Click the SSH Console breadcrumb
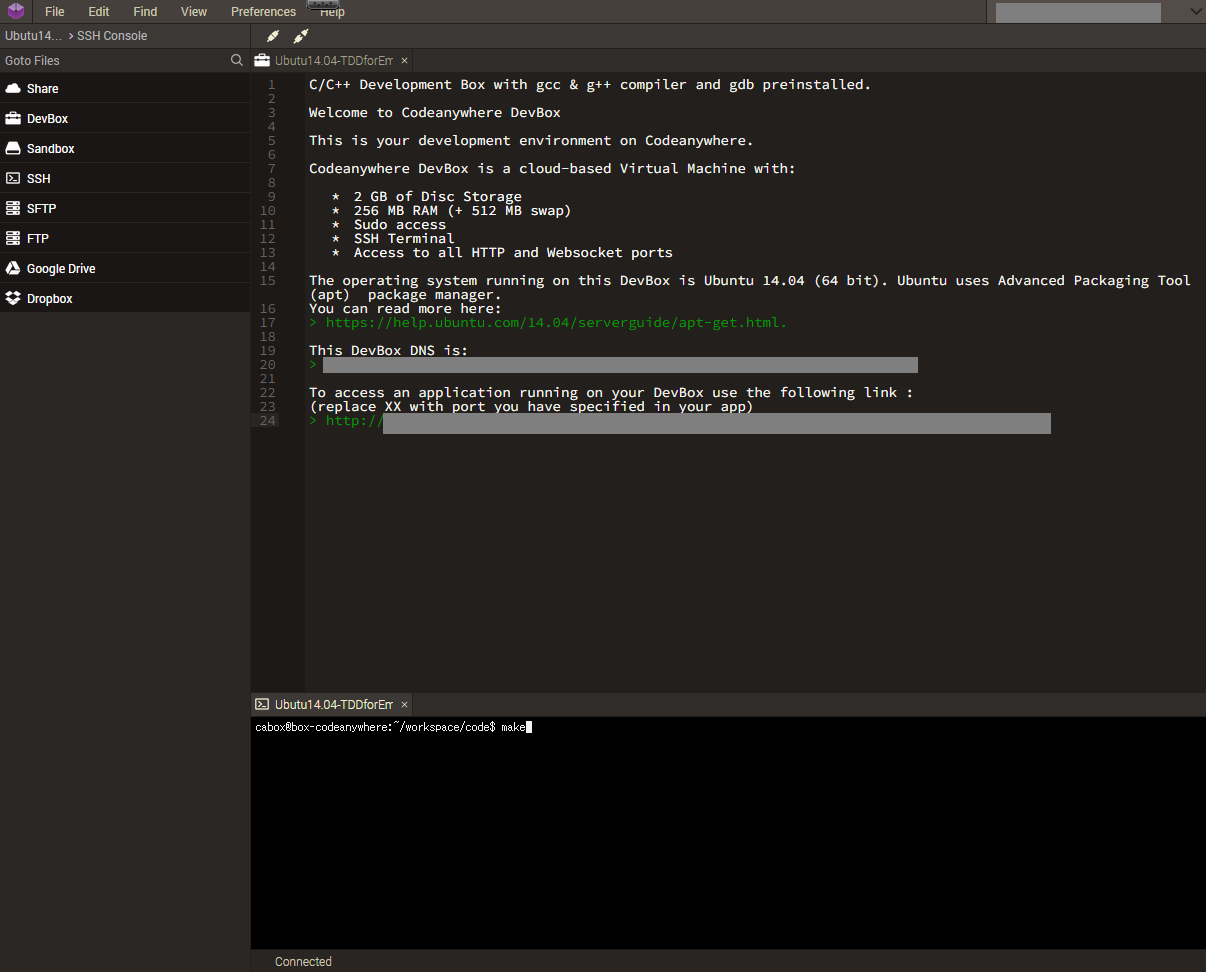This screenshot has width=1206, height=972. pyautogui.click(x=112, y=36)
